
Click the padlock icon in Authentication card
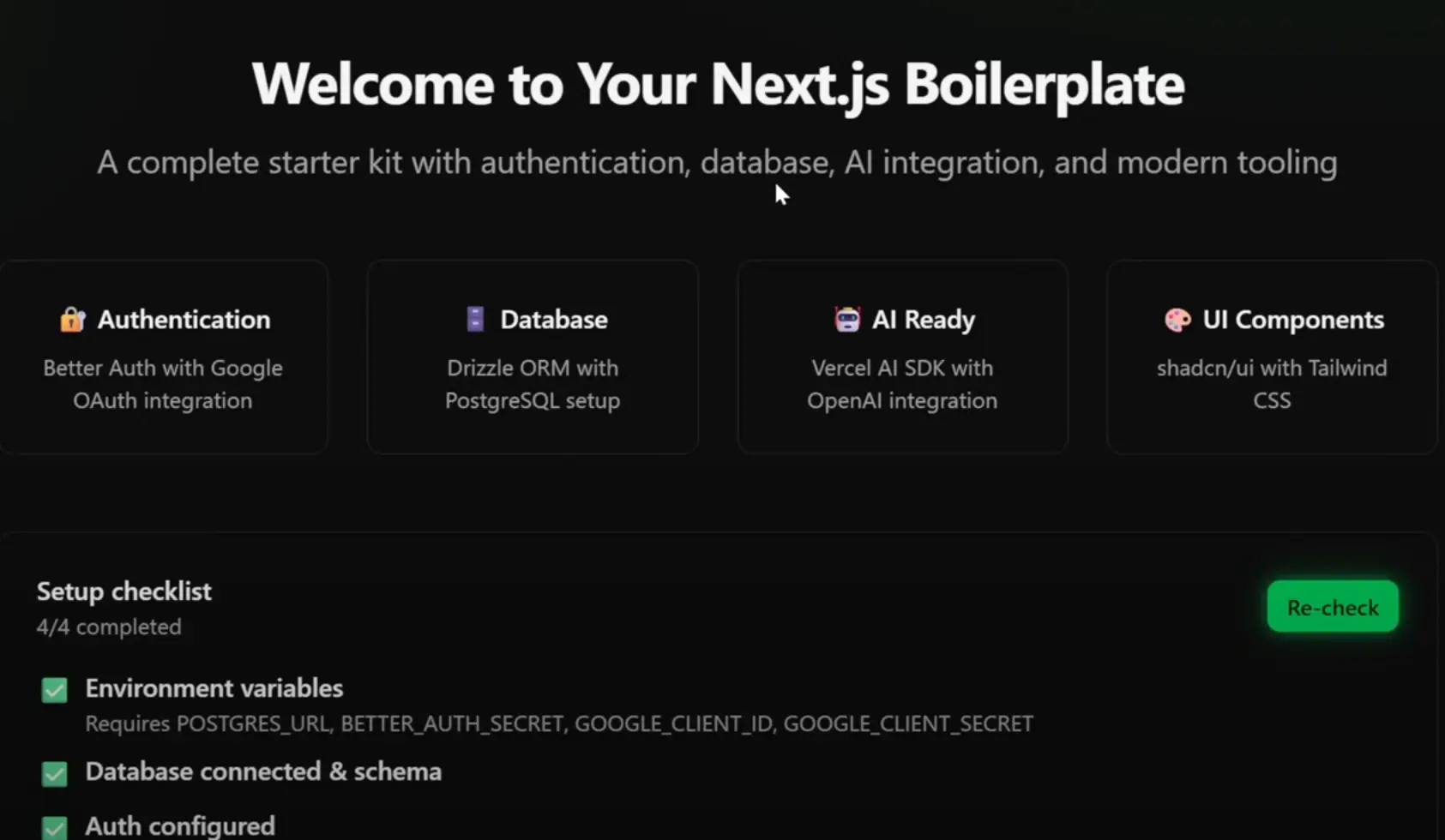point(73,320)
